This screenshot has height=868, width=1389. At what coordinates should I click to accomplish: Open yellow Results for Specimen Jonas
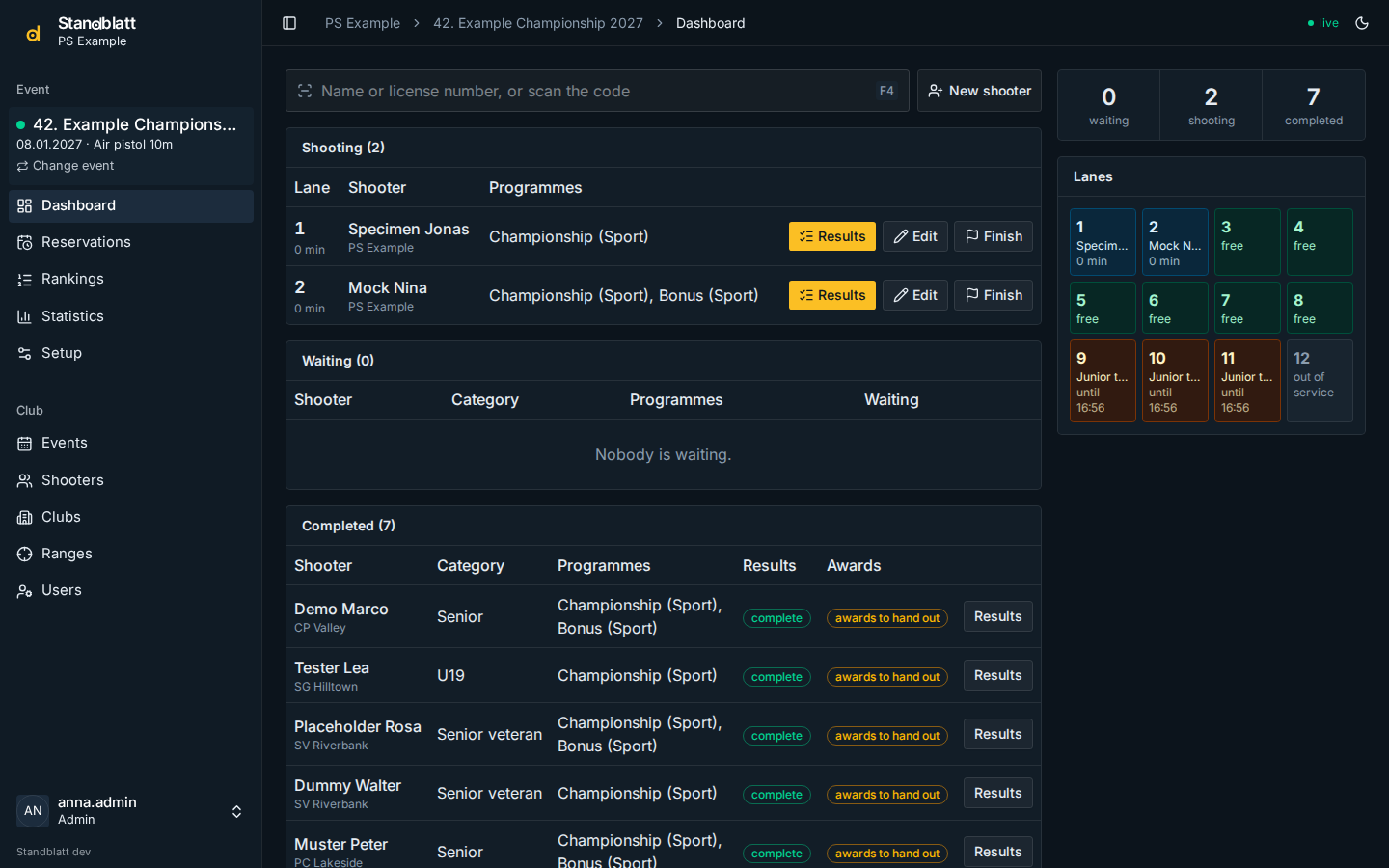(832, 236)
